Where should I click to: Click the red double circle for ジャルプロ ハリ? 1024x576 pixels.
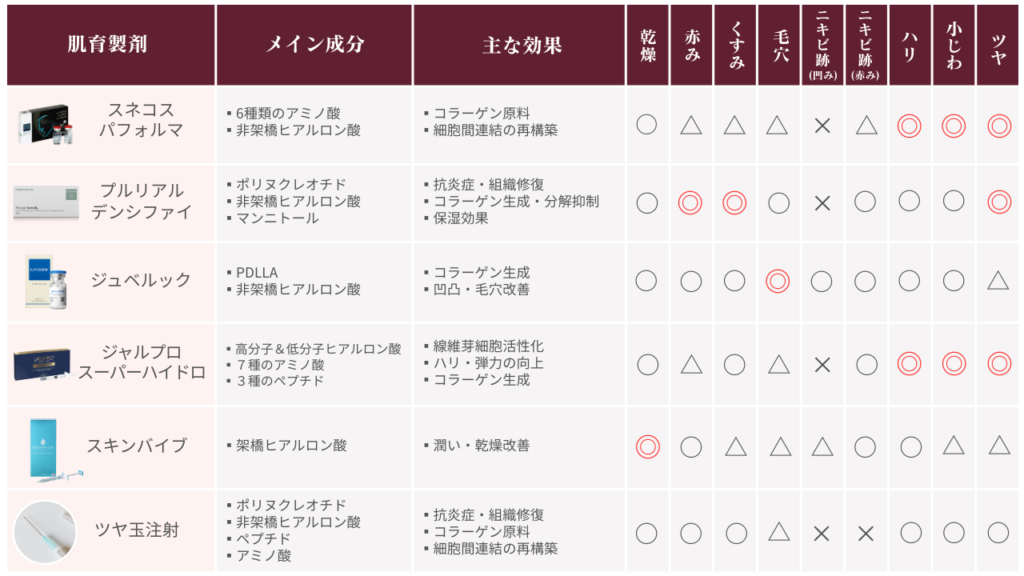click(x=909, y=364)
